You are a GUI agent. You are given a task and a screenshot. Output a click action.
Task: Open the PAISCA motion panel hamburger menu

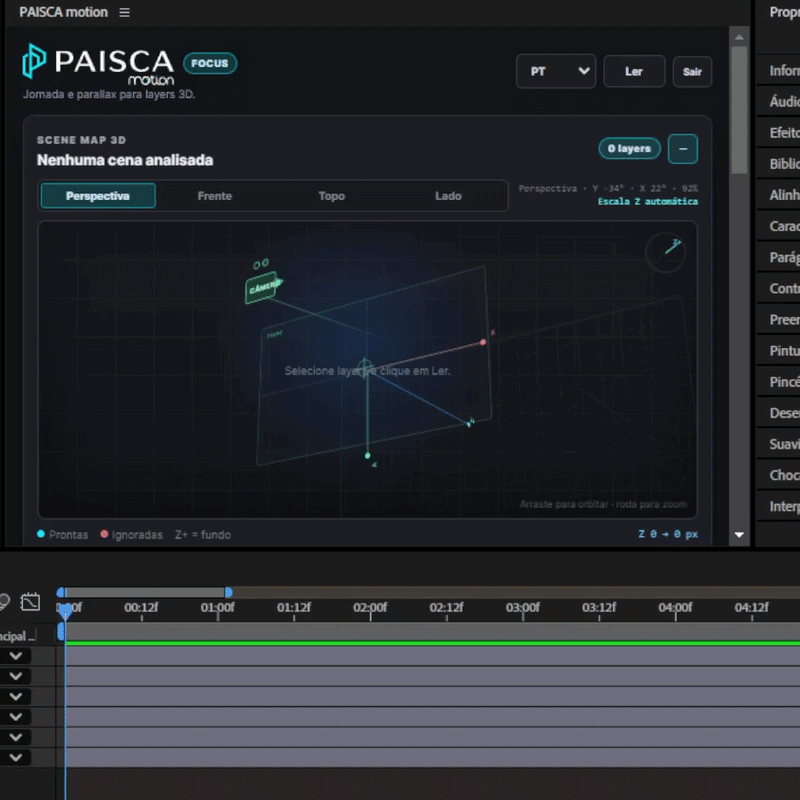(124, 12)
